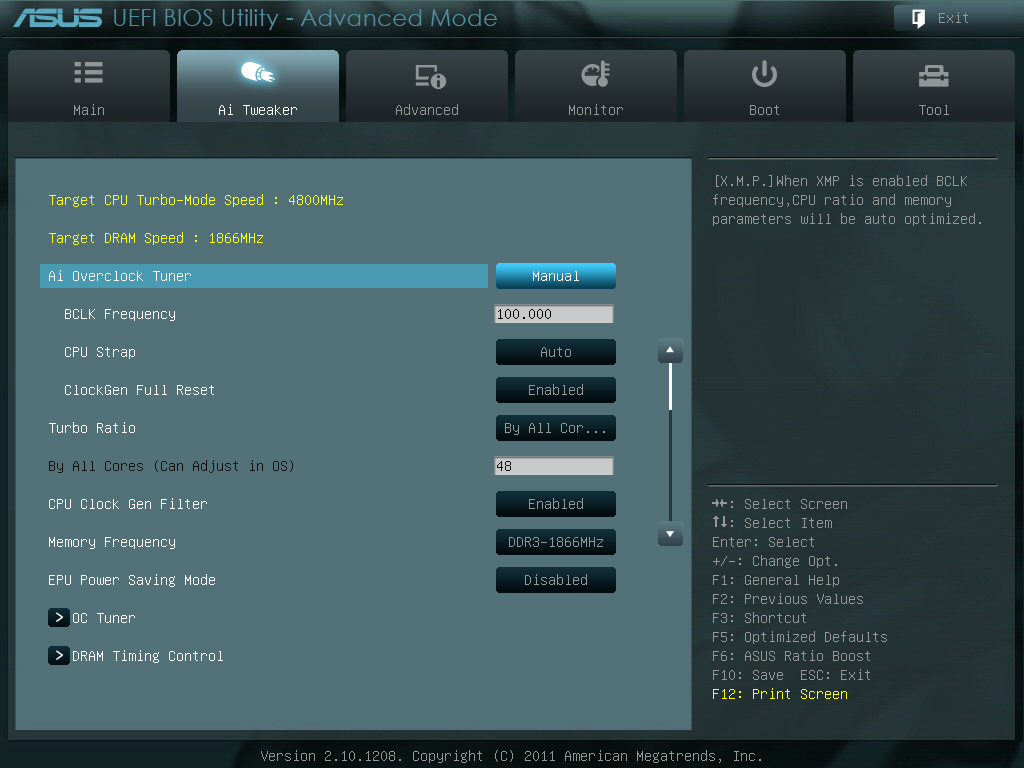The image size is (1024, 768).
Task: Open Turbo Ratio By All Cores dropdown
Action: pyautogui.click(x=556, y=428)
